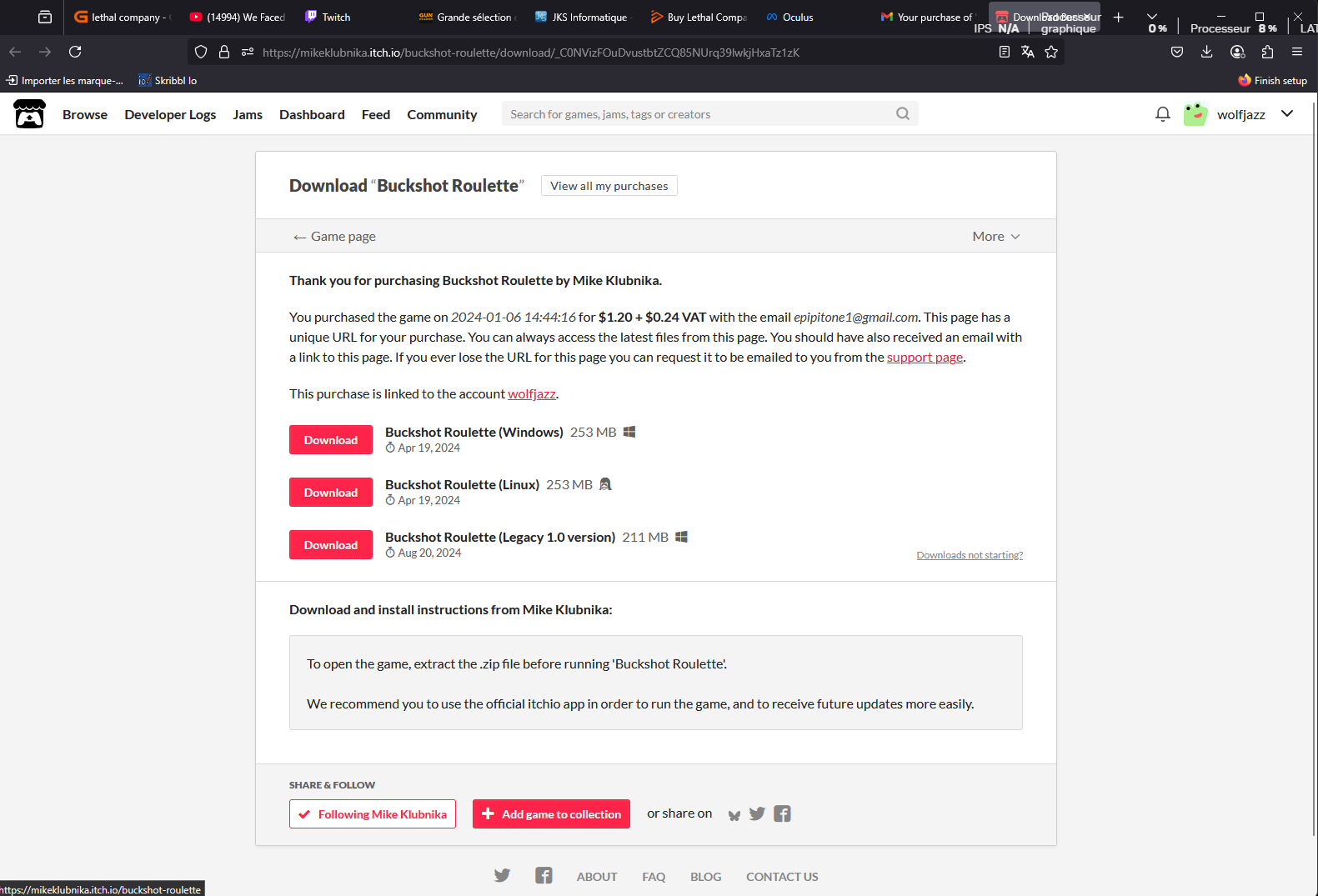
Task: Open the FAQ footer link
Action: 654,877
